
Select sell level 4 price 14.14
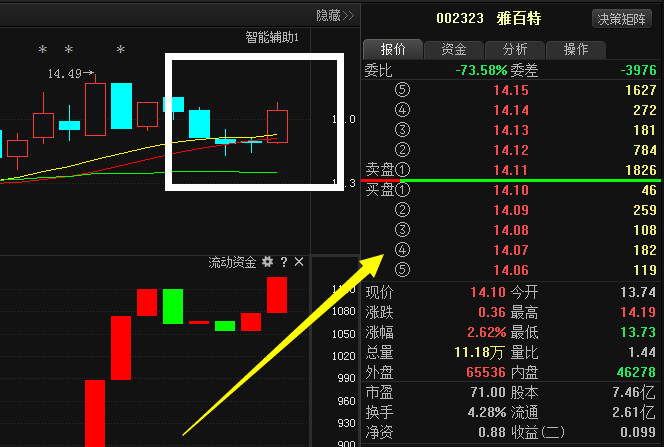[511, 110]
